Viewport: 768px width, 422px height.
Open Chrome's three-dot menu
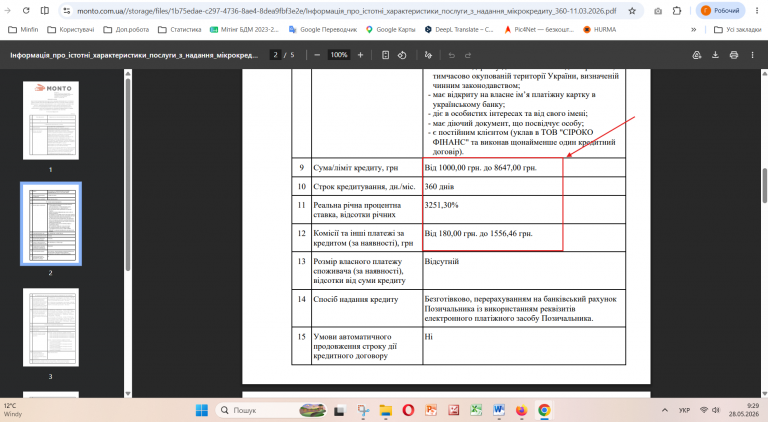coord(757,11)
